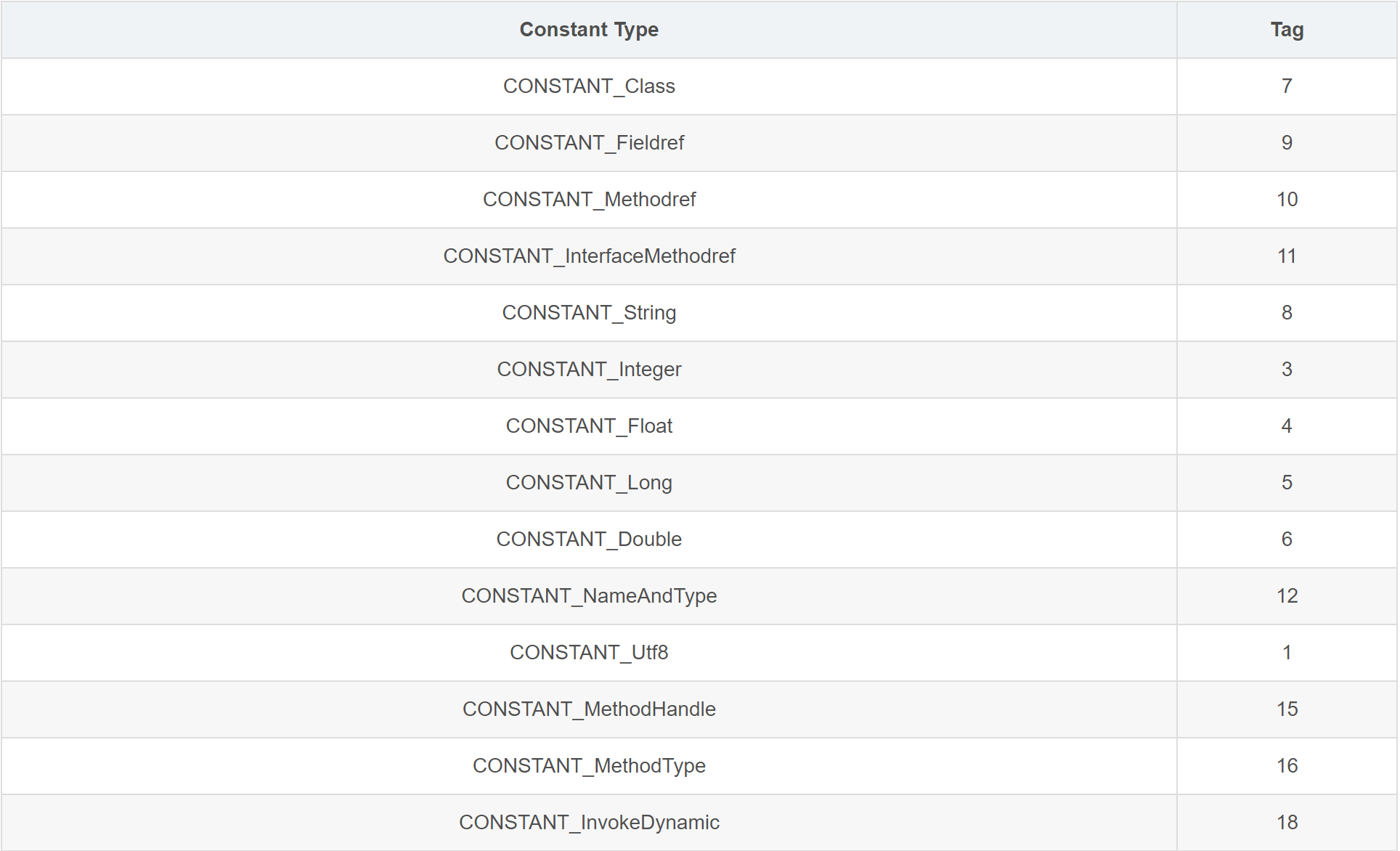Click the 'Constant Type' column header
The width and height of the screenshot is (1400, 851).
point(589,30)
